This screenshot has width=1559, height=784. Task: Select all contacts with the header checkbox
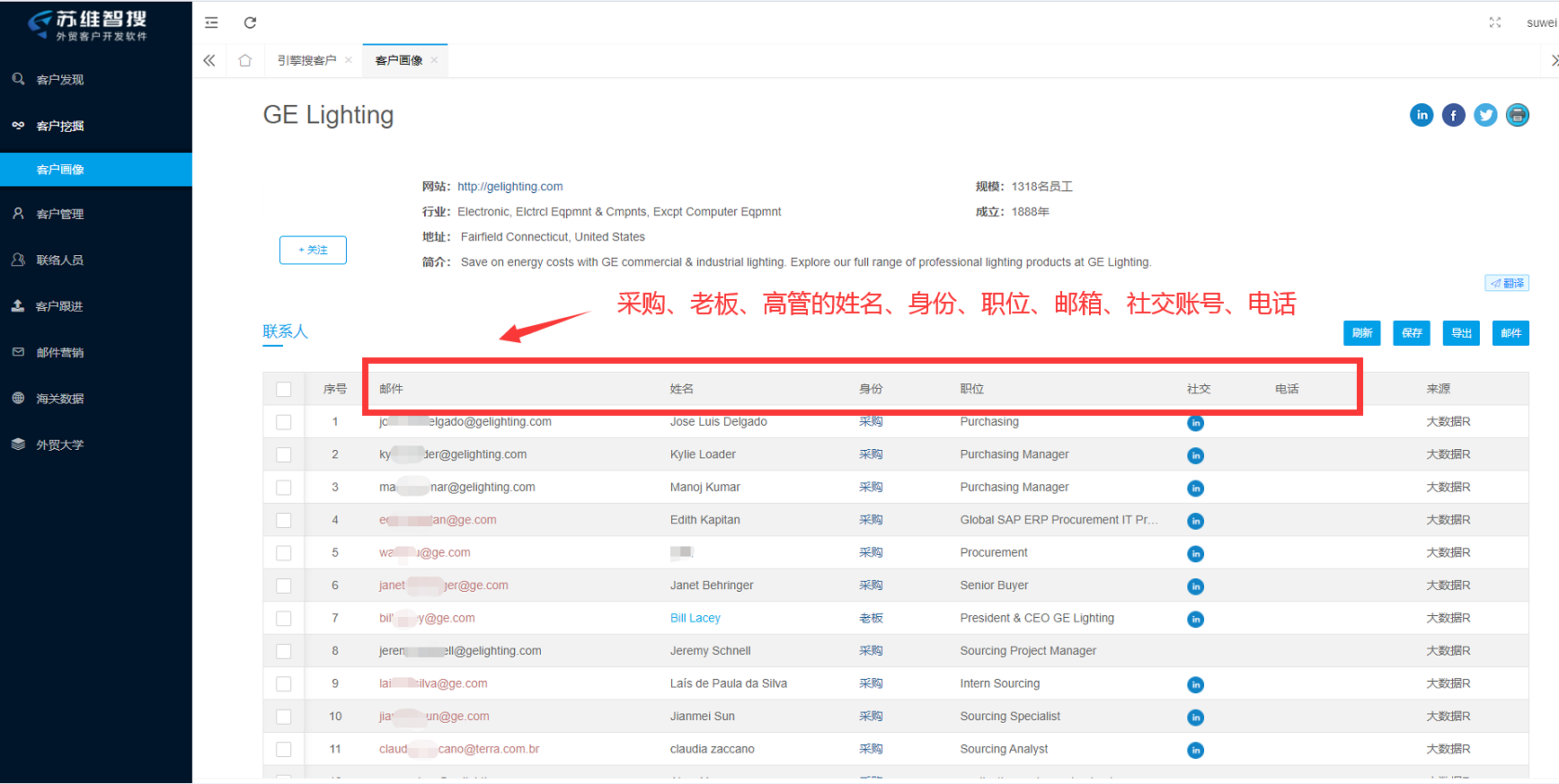[x=284, y=389]
